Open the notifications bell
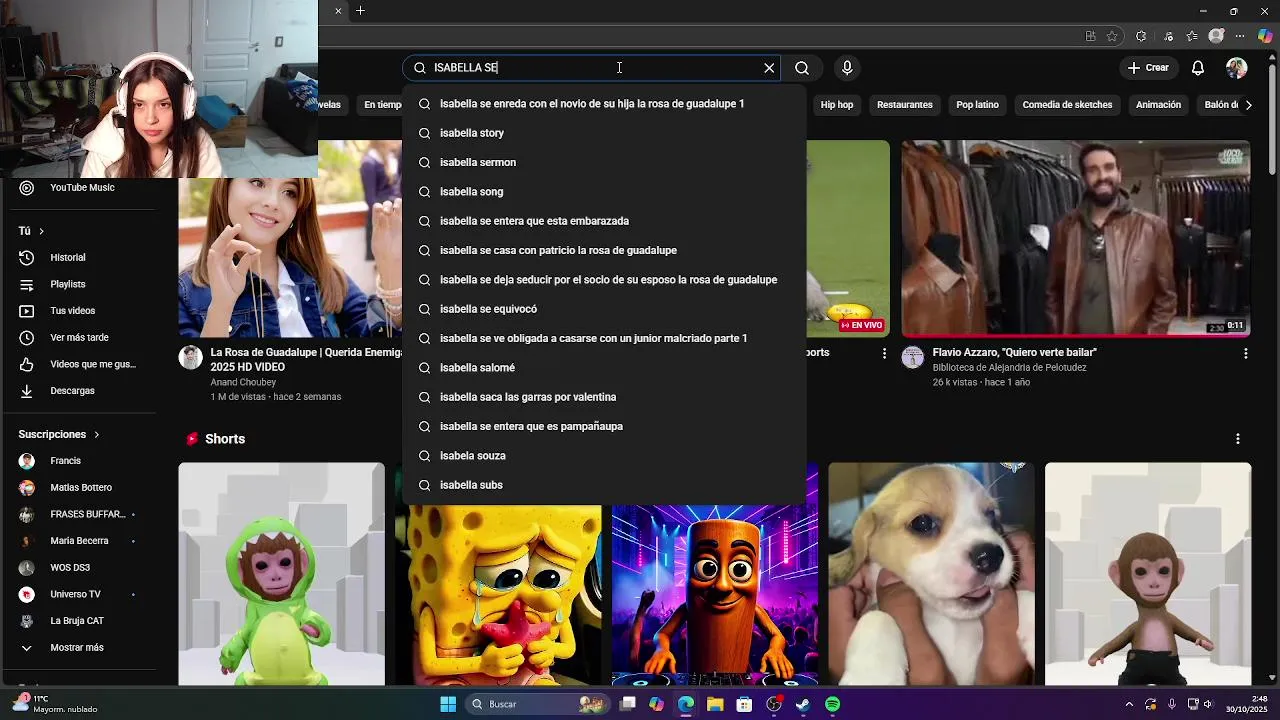 (1198, 68)
